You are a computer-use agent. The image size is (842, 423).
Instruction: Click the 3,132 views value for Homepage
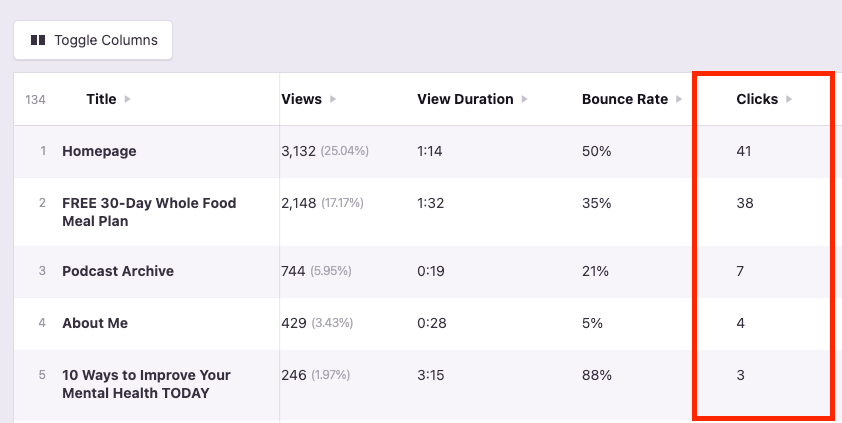299,151
